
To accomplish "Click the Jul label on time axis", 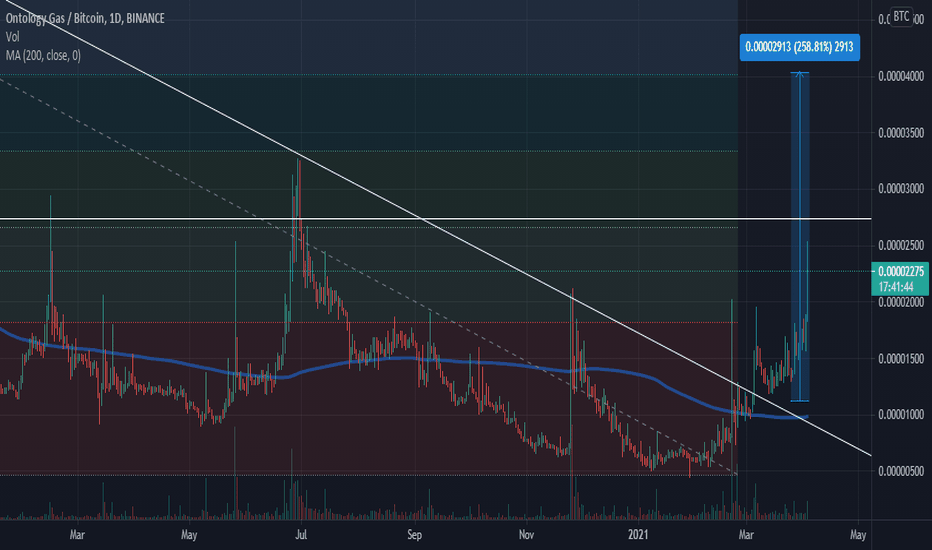I will pos(301,535).
